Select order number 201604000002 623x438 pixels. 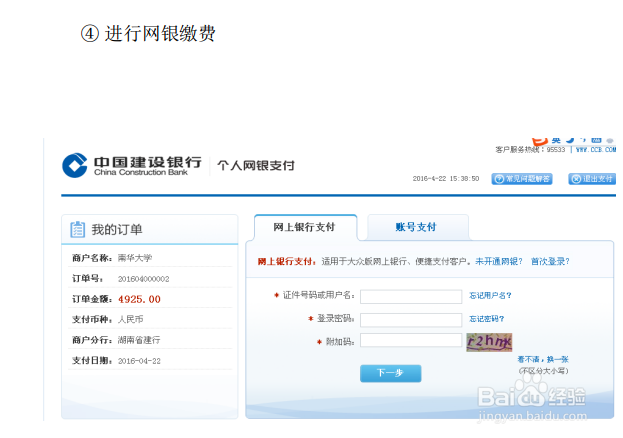coord(143,279)
